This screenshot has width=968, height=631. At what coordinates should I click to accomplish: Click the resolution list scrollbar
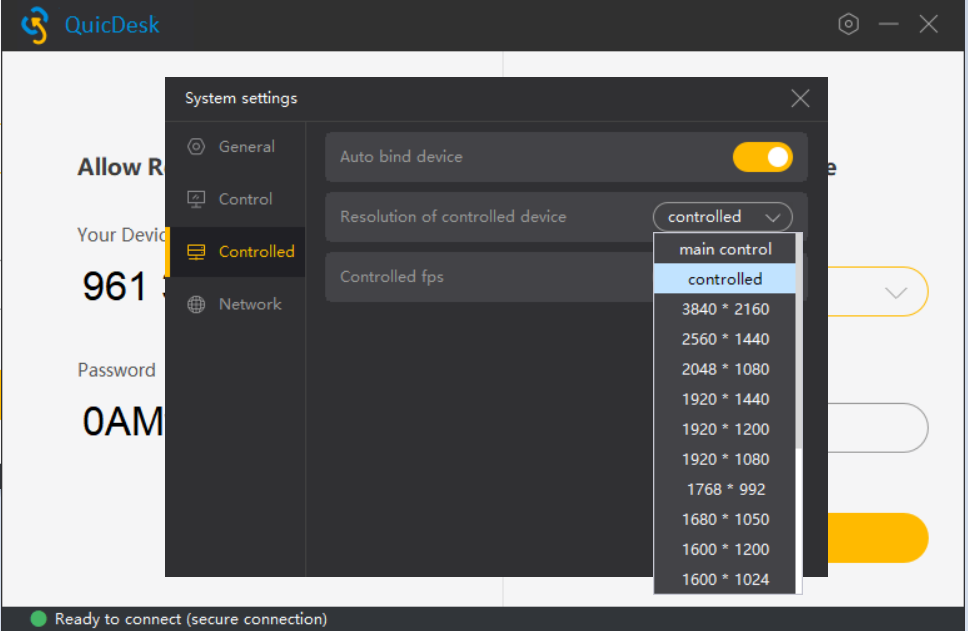799,341
